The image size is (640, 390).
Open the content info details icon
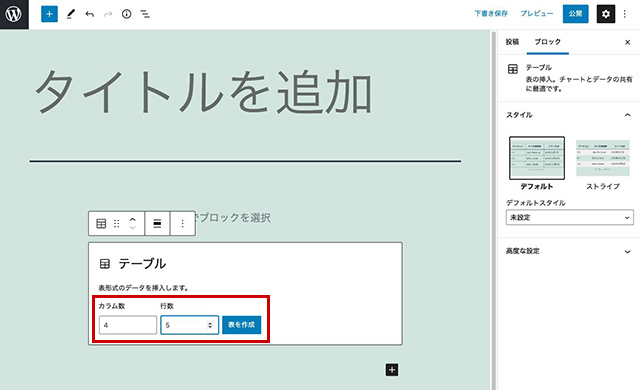pos(127,14)
